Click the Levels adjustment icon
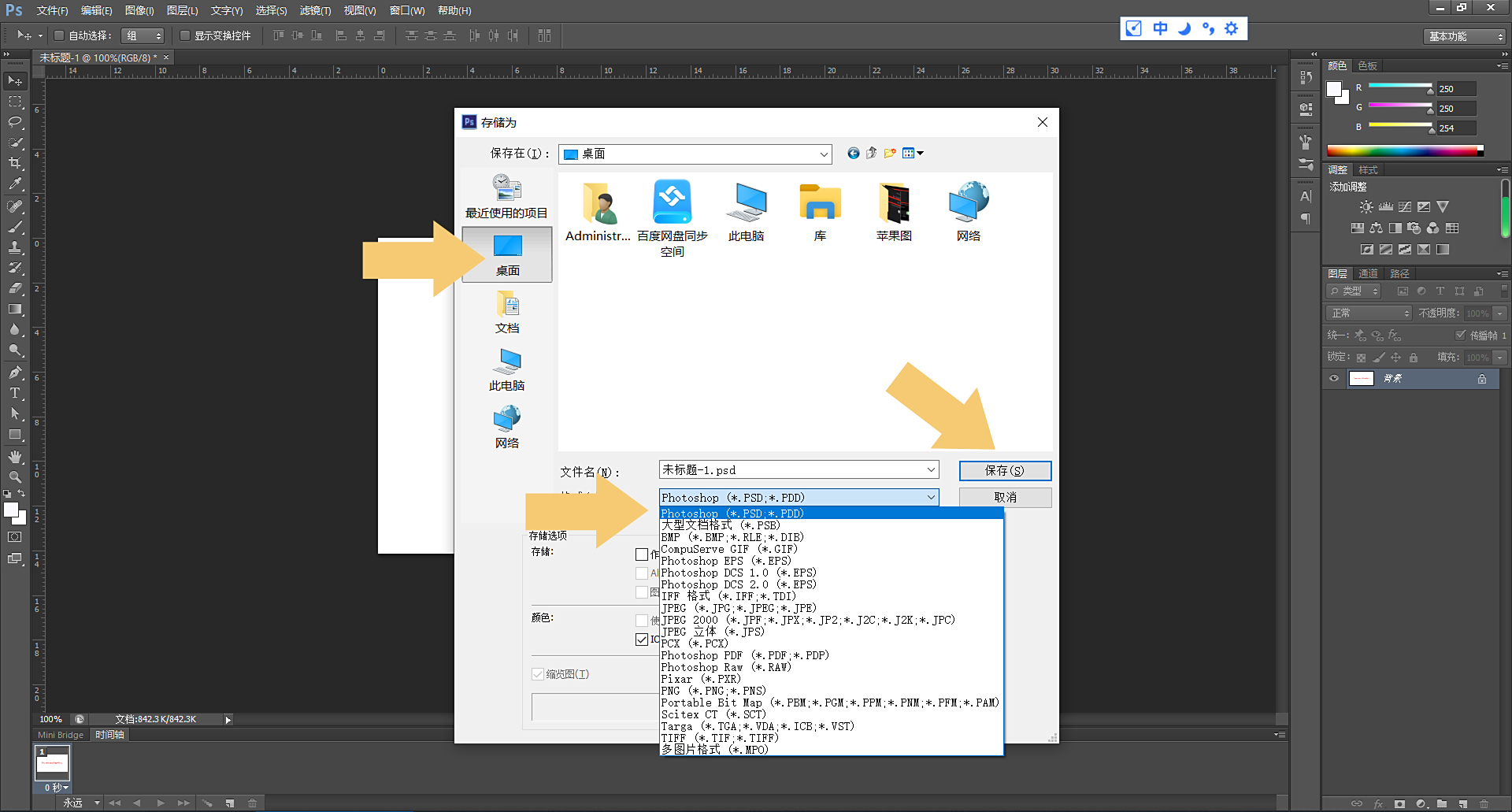This screenshot has width=1512, height=812. click(1386, 207)
